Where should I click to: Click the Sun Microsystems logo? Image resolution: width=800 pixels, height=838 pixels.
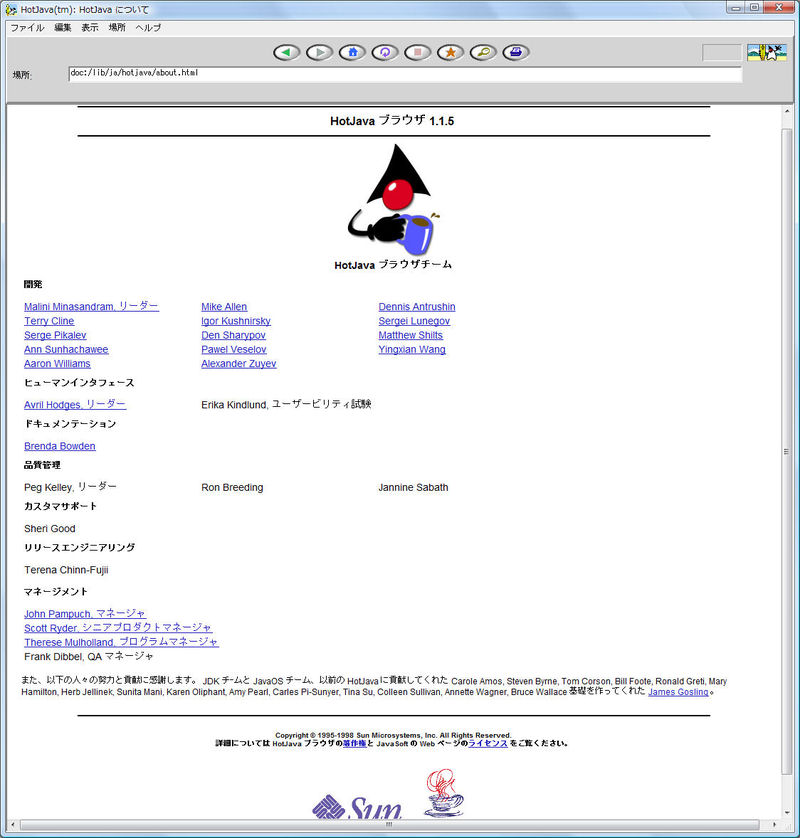click(357, 807)
